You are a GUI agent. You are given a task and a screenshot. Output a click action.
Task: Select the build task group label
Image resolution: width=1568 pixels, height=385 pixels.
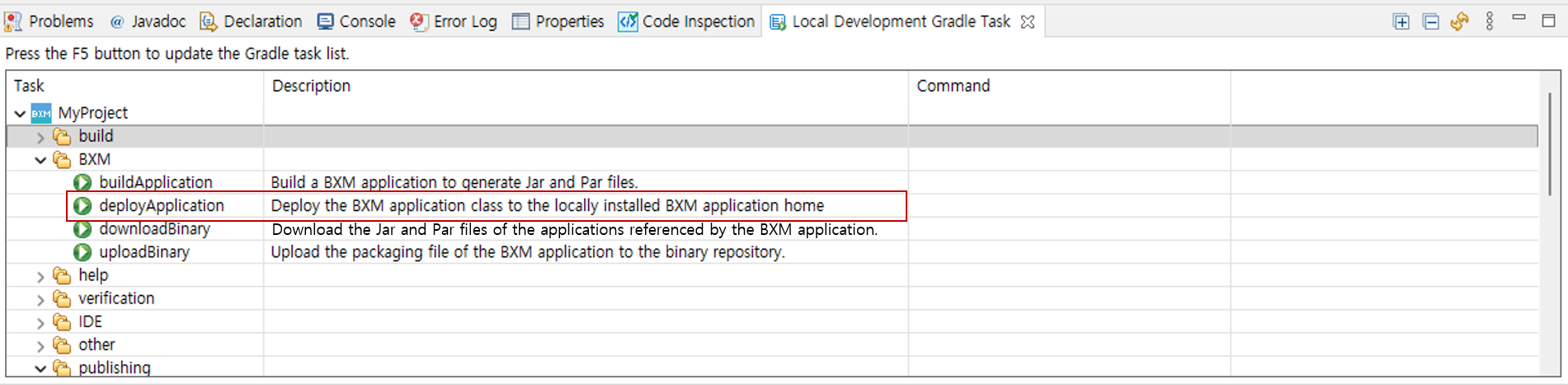(96, 136)
